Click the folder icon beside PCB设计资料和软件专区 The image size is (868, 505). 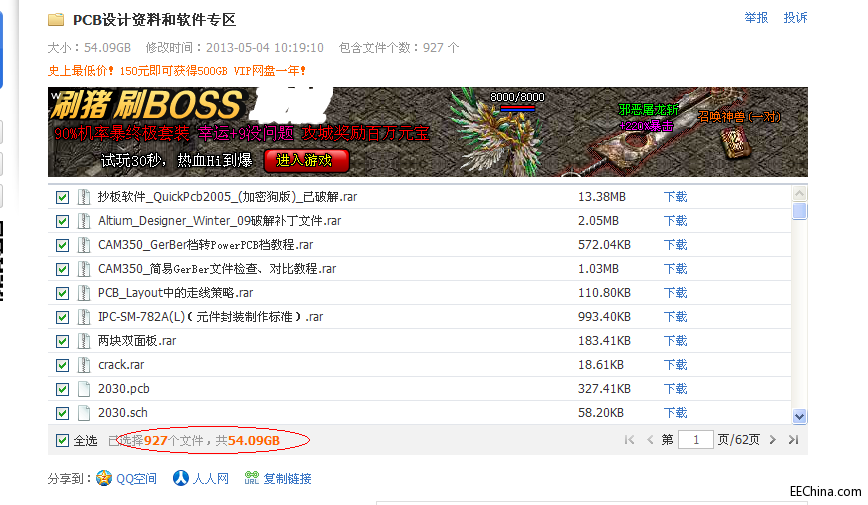tap(56, 20)
